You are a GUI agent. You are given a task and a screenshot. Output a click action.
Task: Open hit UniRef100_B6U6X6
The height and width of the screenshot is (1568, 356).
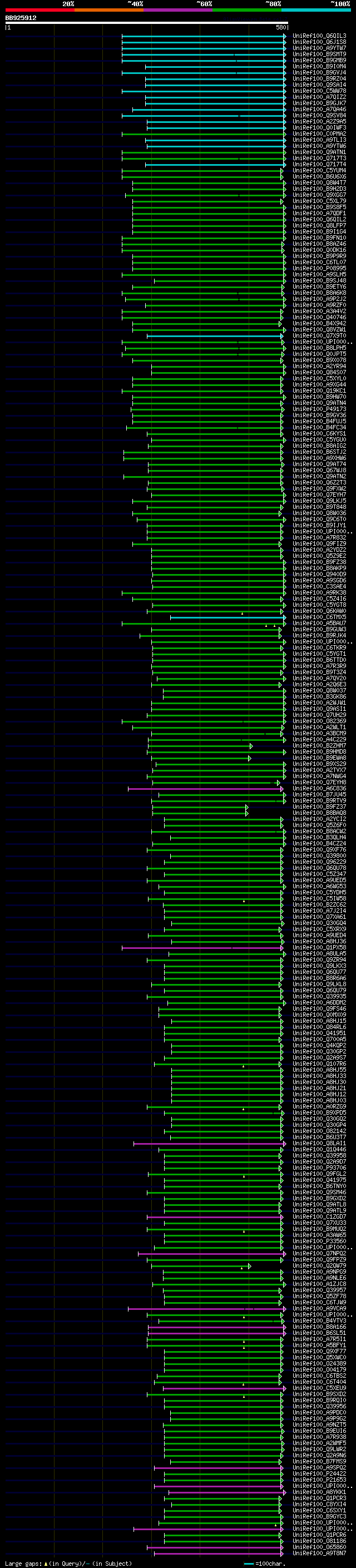point(319,176)
